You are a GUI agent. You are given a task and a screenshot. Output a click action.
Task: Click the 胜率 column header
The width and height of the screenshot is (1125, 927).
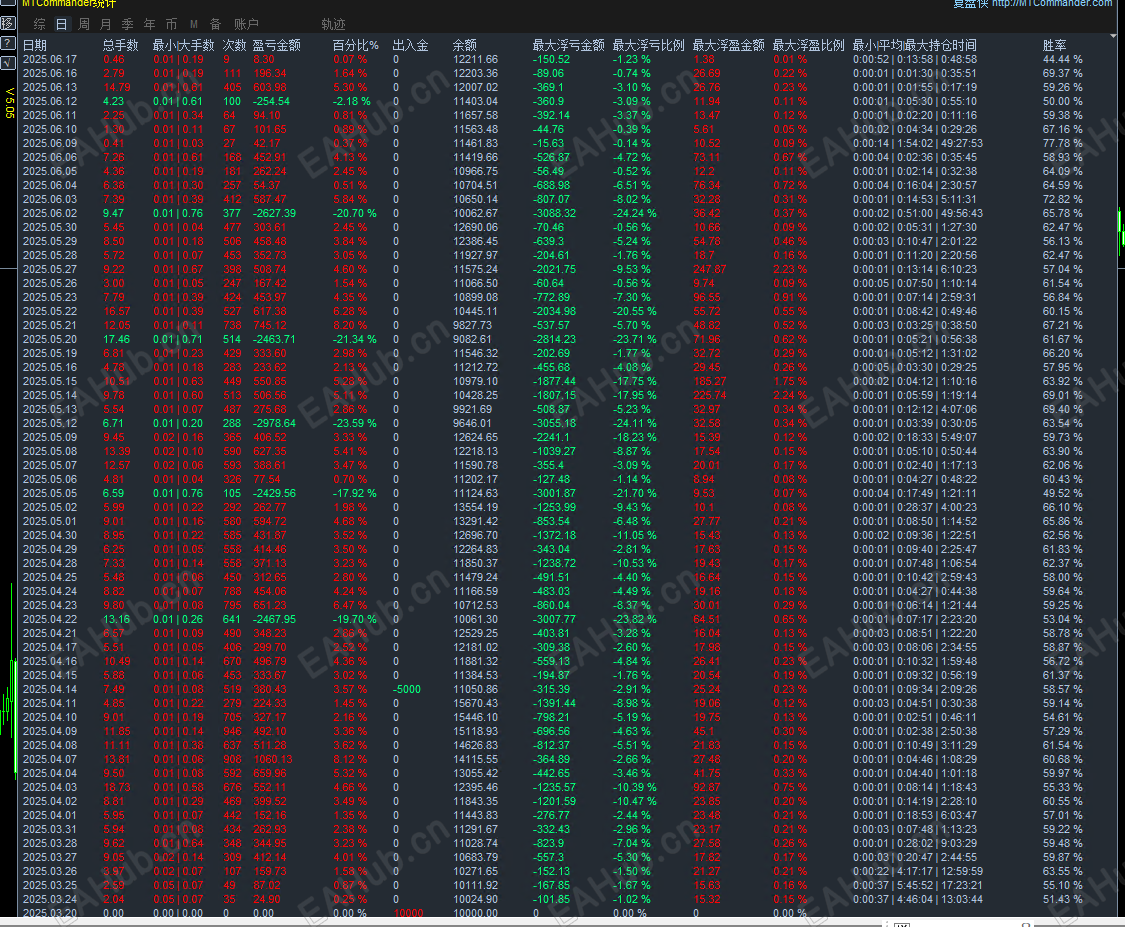coord(1055,45)
